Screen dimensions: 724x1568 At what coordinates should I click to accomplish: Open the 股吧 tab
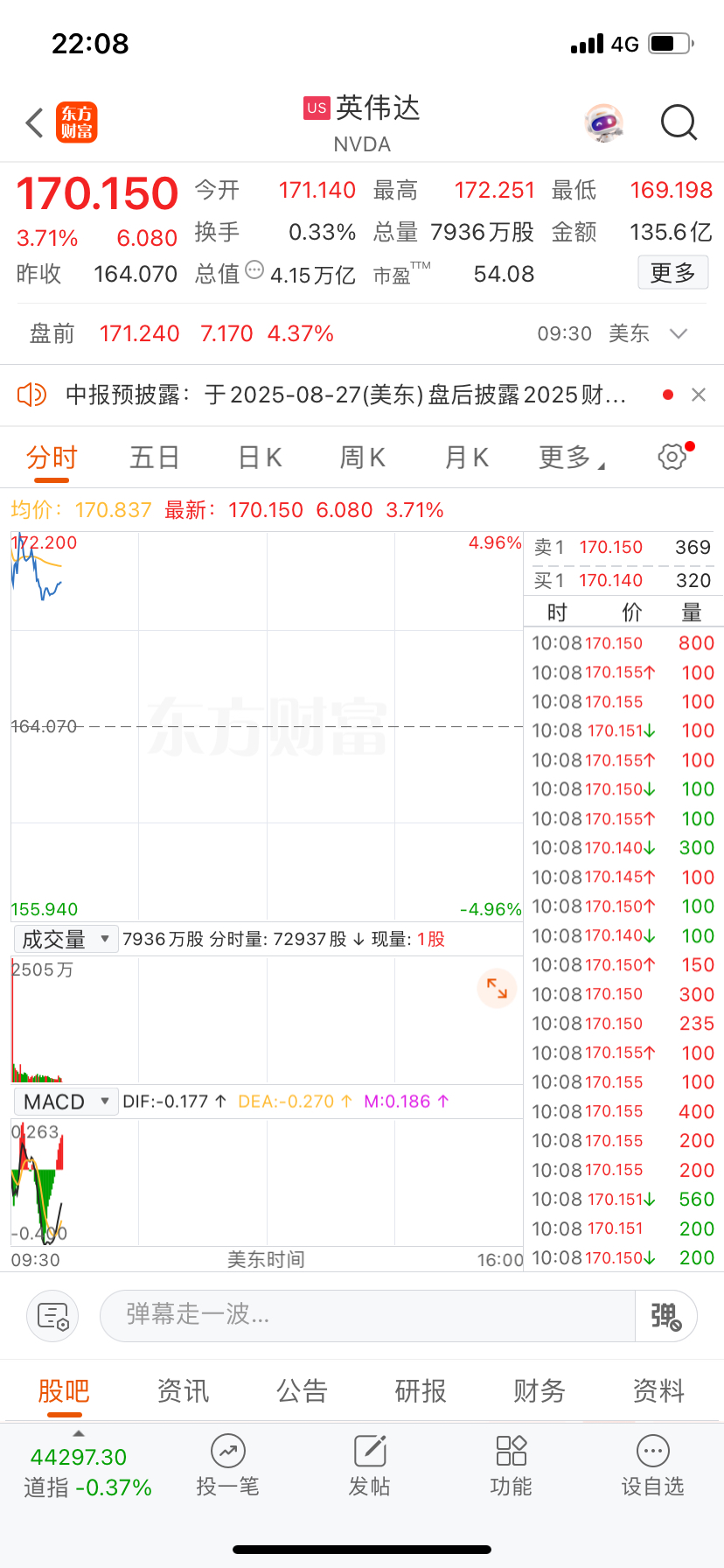click(x=64, y=1390)
